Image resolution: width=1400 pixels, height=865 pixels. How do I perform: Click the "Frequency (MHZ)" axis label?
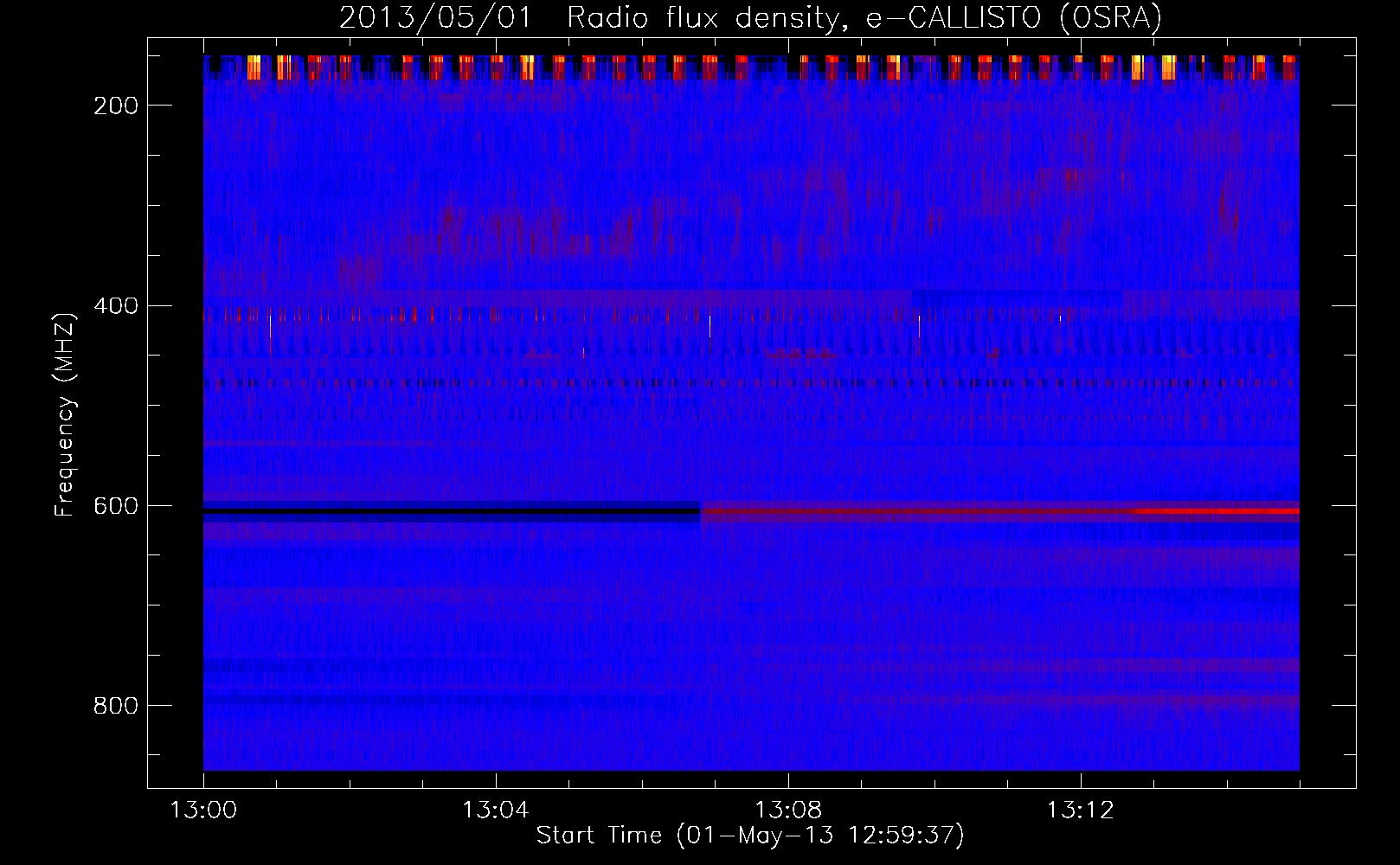coord(66,415)
